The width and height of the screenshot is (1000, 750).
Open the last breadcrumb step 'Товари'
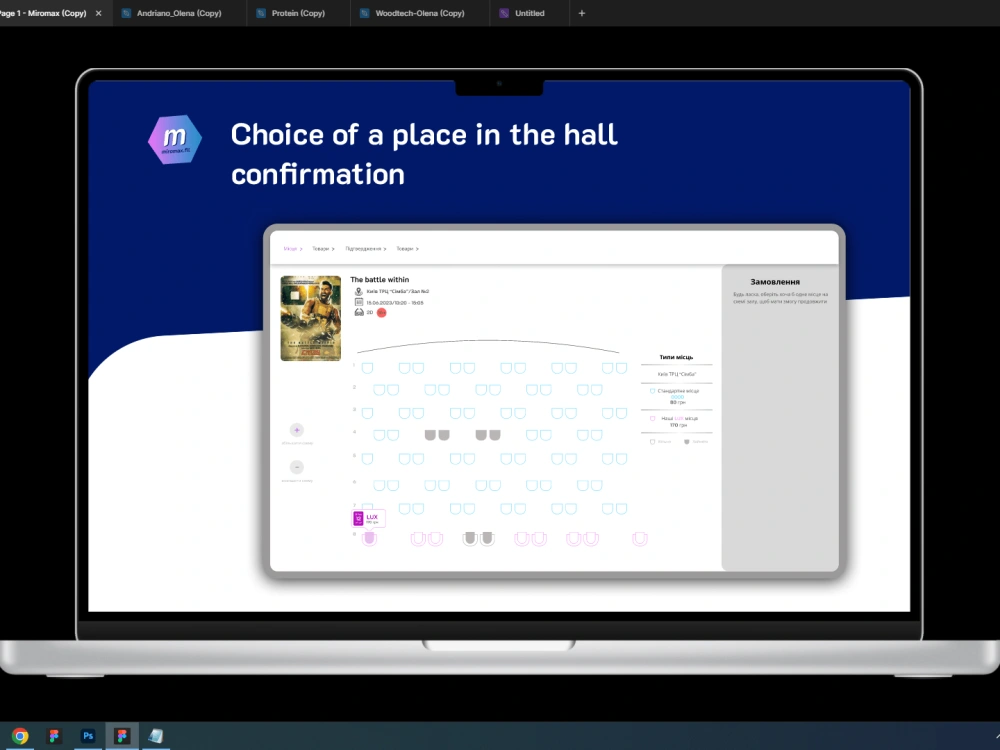point(408,249)
